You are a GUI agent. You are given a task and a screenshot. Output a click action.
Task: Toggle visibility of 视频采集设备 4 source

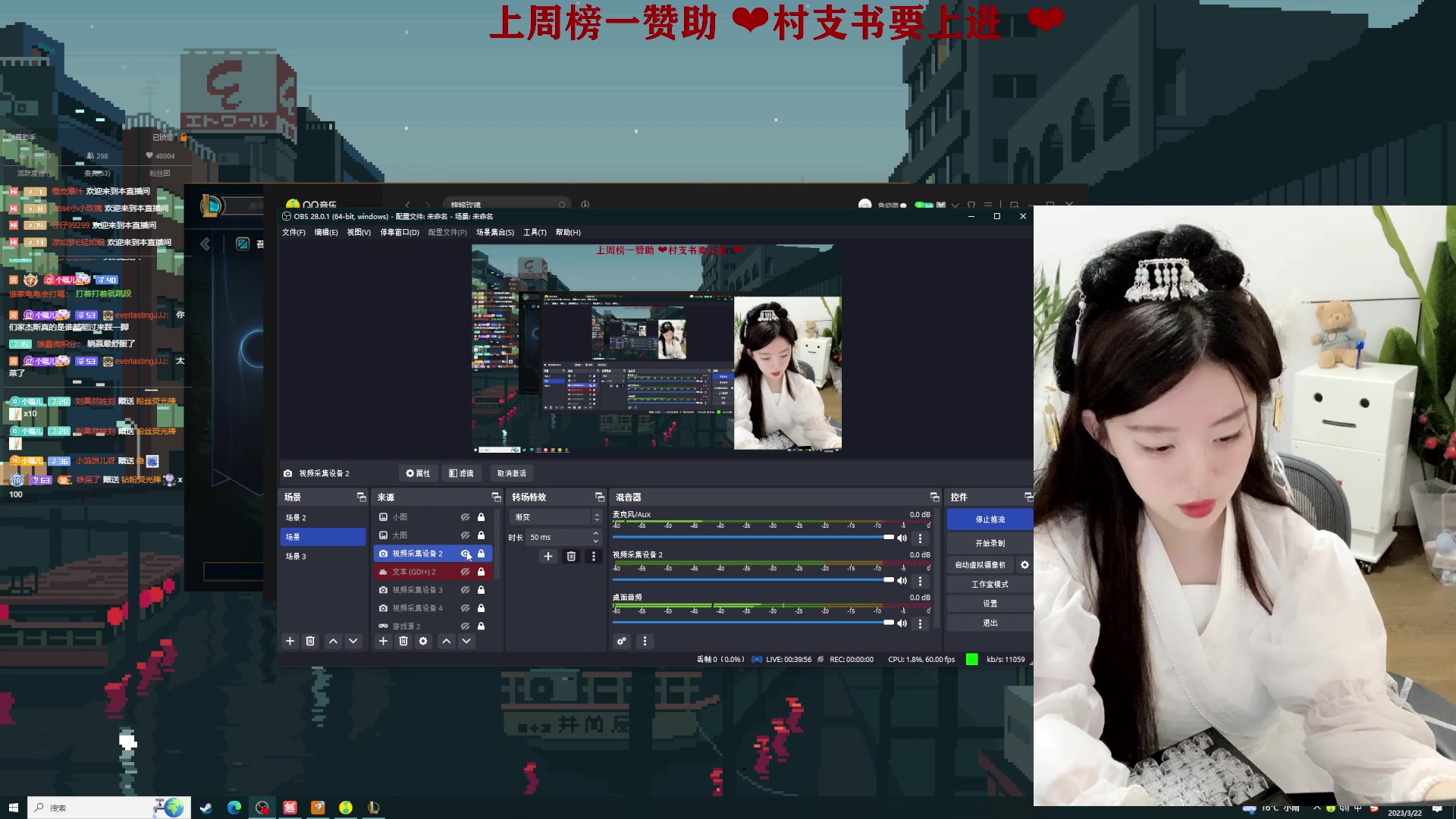coord(465,608)
